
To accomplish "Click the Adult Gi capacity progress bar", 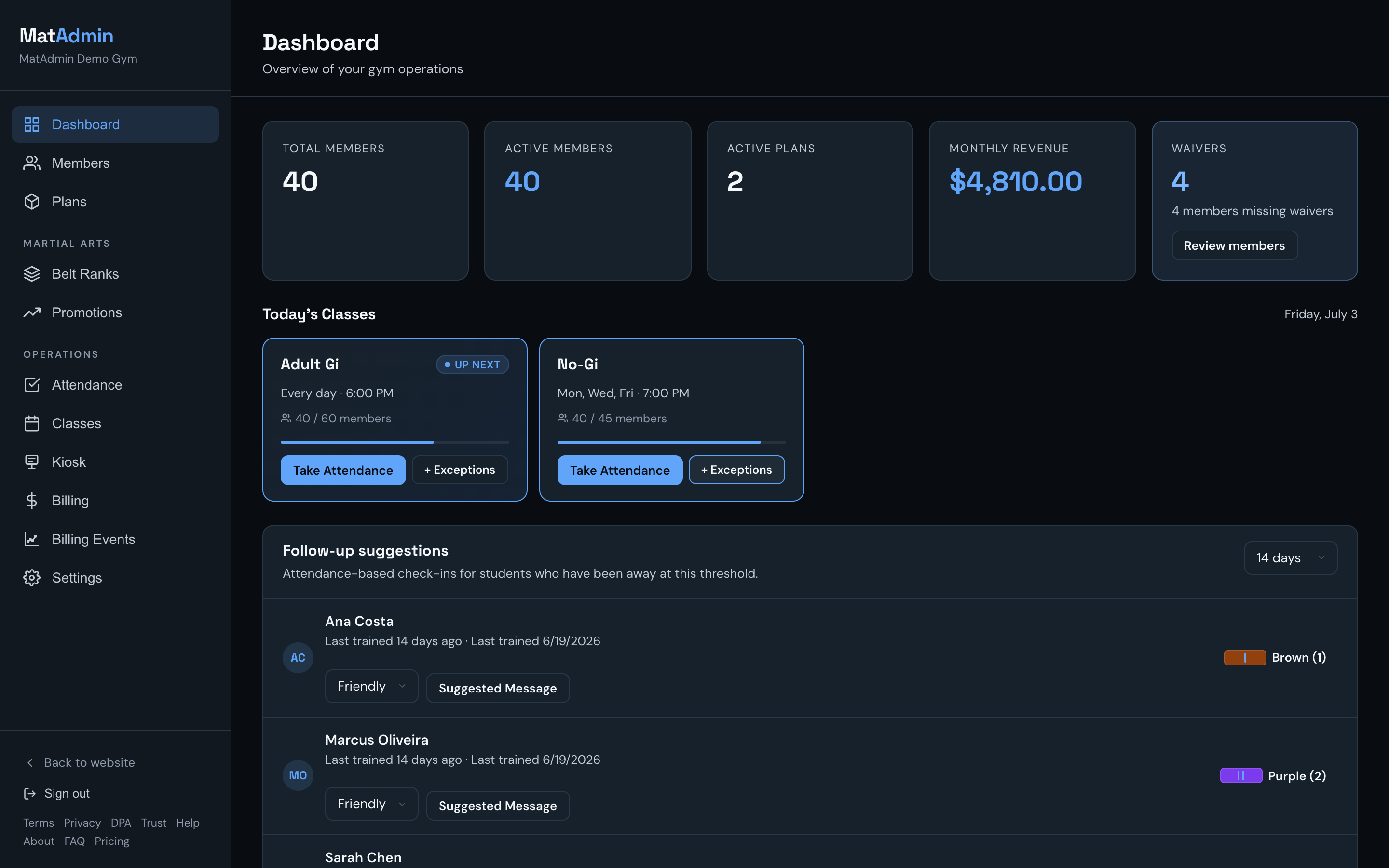I will (395, 442).
